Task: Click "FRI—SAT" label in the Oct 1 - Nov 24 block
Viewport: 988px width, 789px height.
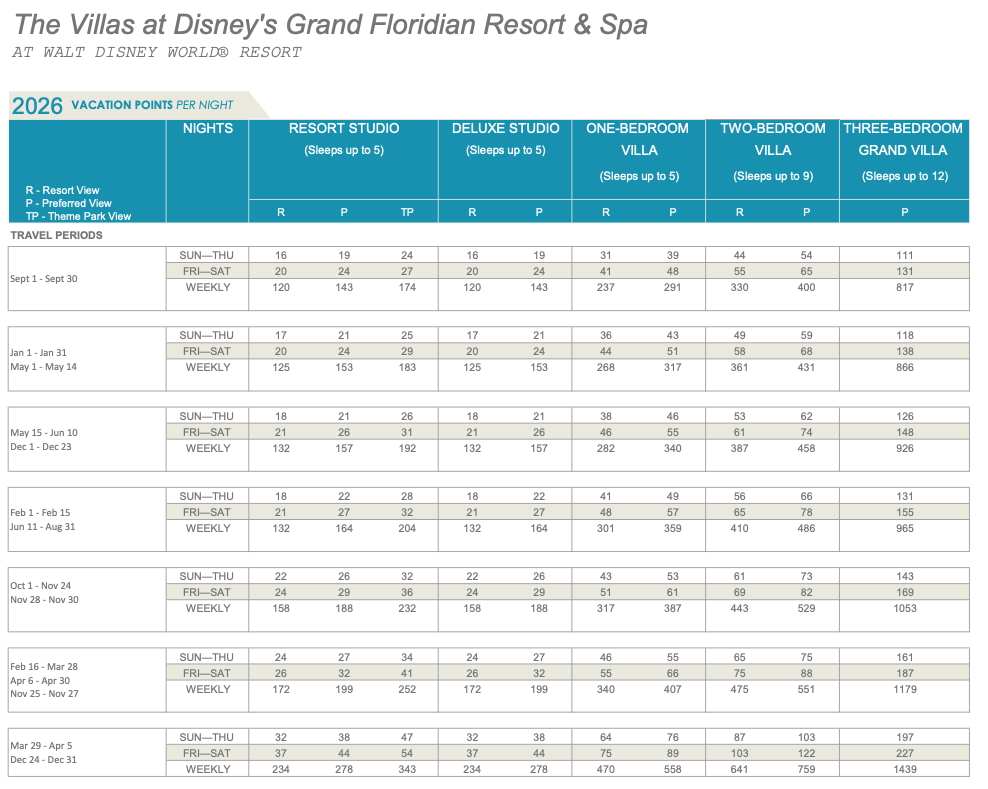Action: click(207, 592)
